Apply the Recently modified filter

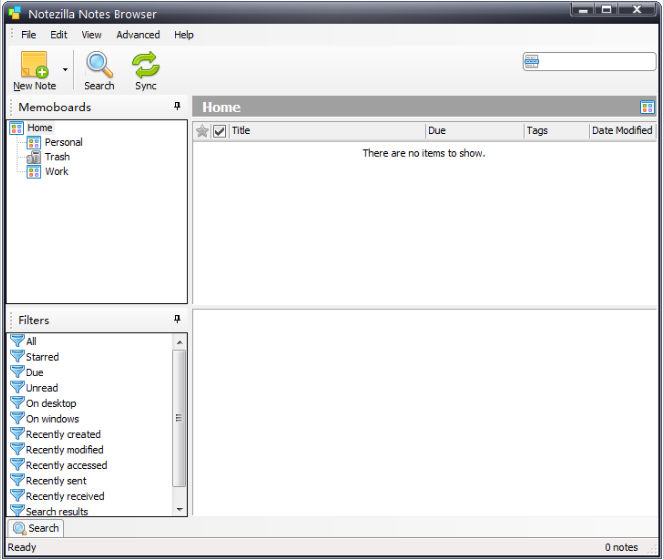pyautogui.click(x=64, y=449)
